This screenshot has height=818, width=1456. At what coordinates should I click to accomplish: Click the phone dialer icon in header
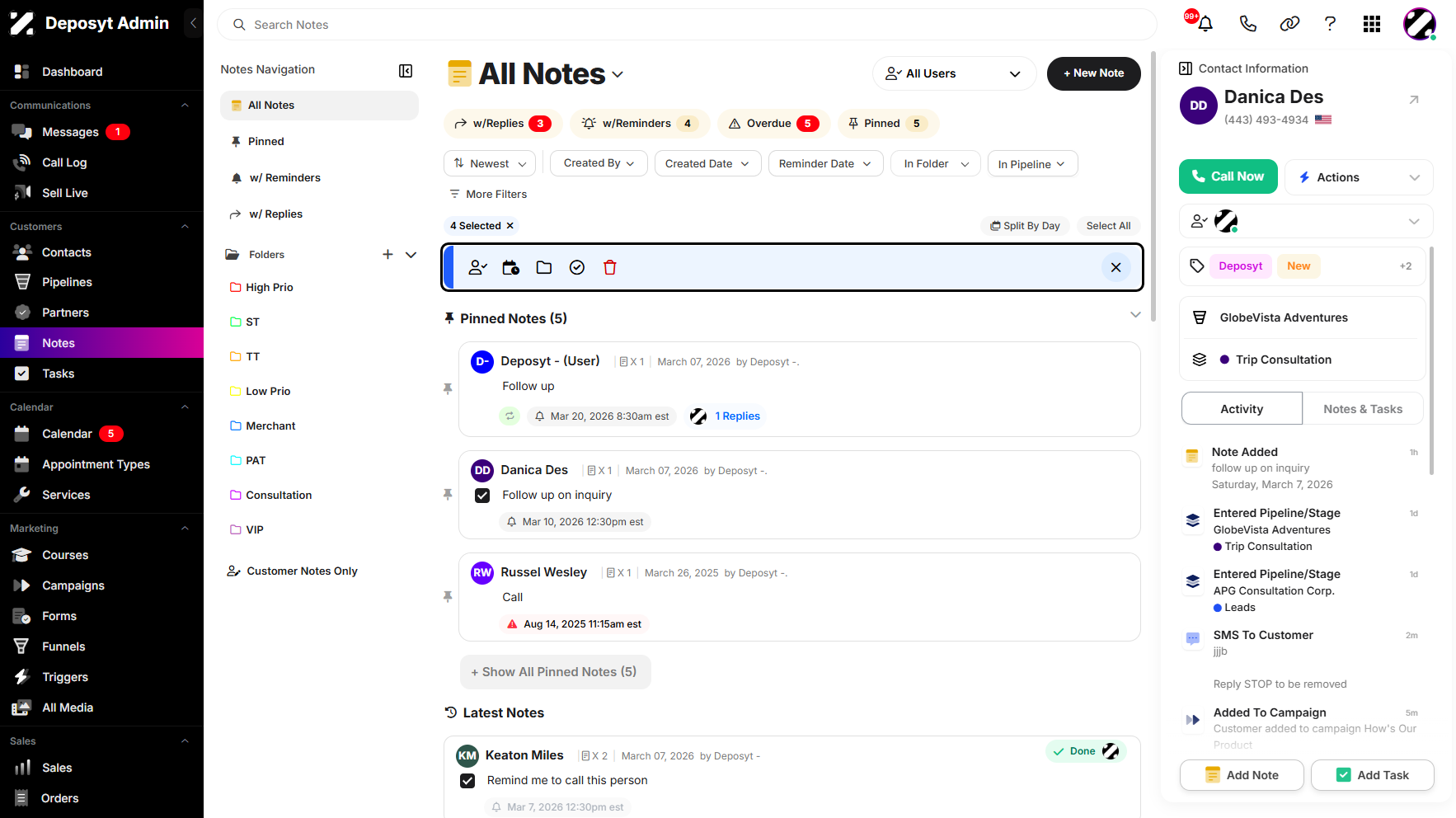click(1247, 24)
